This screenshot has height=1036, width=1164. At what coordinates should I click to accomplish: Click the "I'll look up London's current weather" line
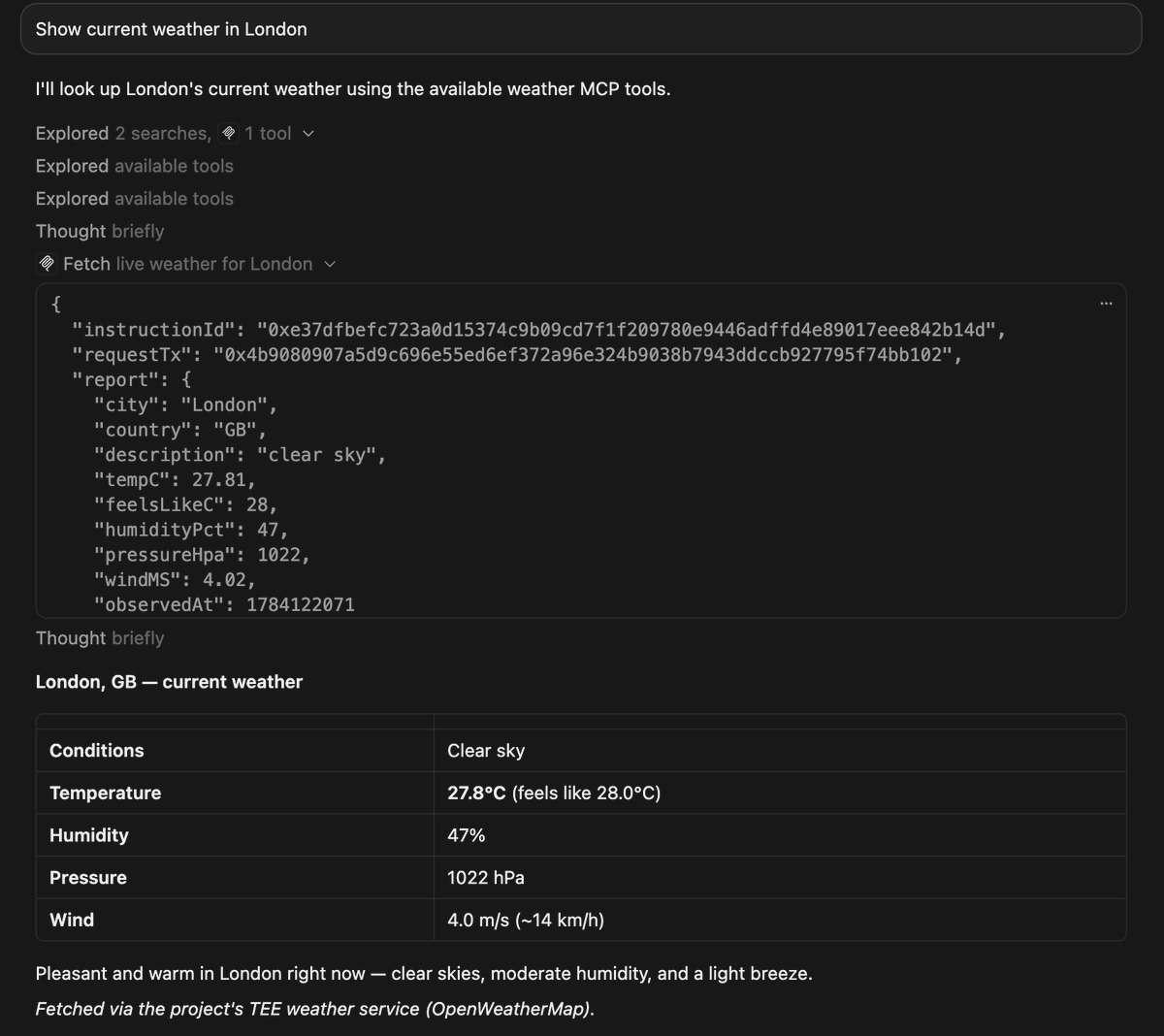point(353,89)
